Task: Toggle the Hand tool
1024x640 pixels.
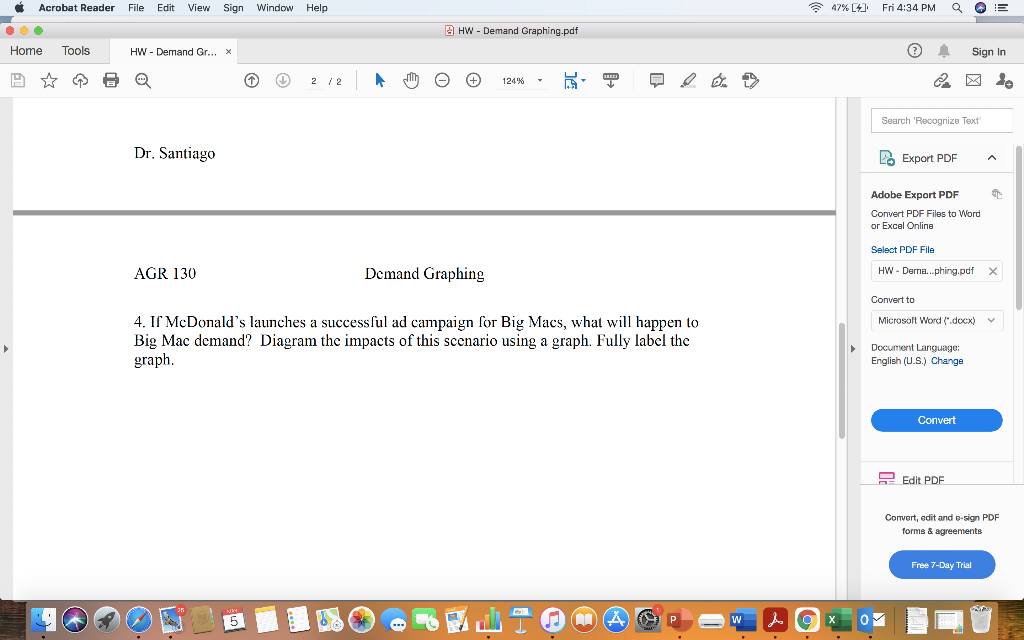Action: (x=411, y=80)
